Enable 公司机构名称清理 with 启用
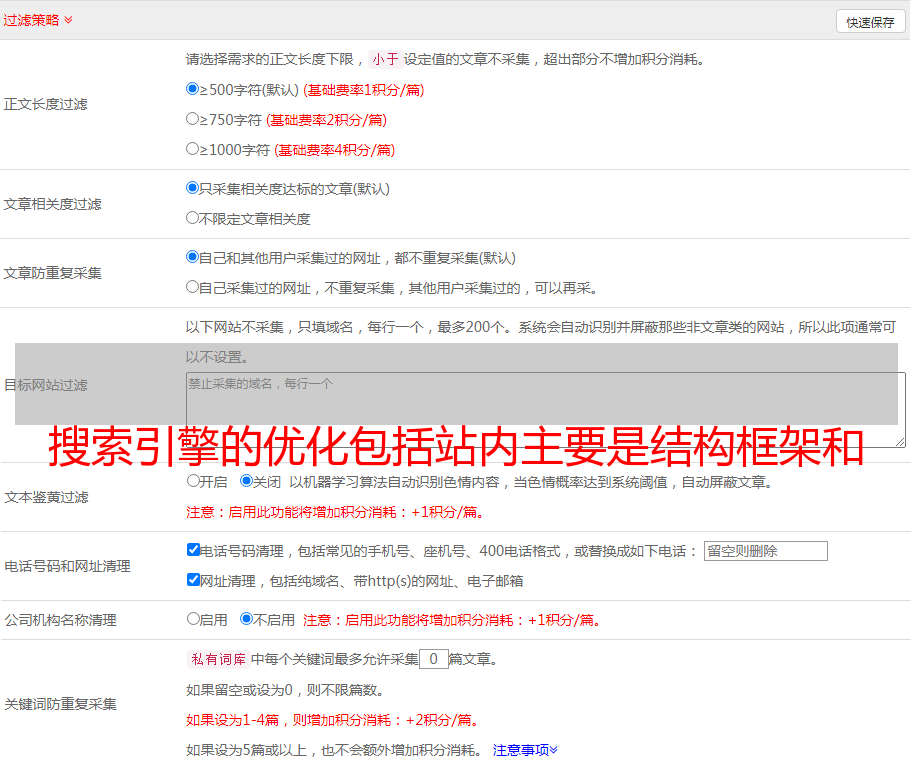Image resolution: width=912 pixels, height=768 pixels. 193,619
